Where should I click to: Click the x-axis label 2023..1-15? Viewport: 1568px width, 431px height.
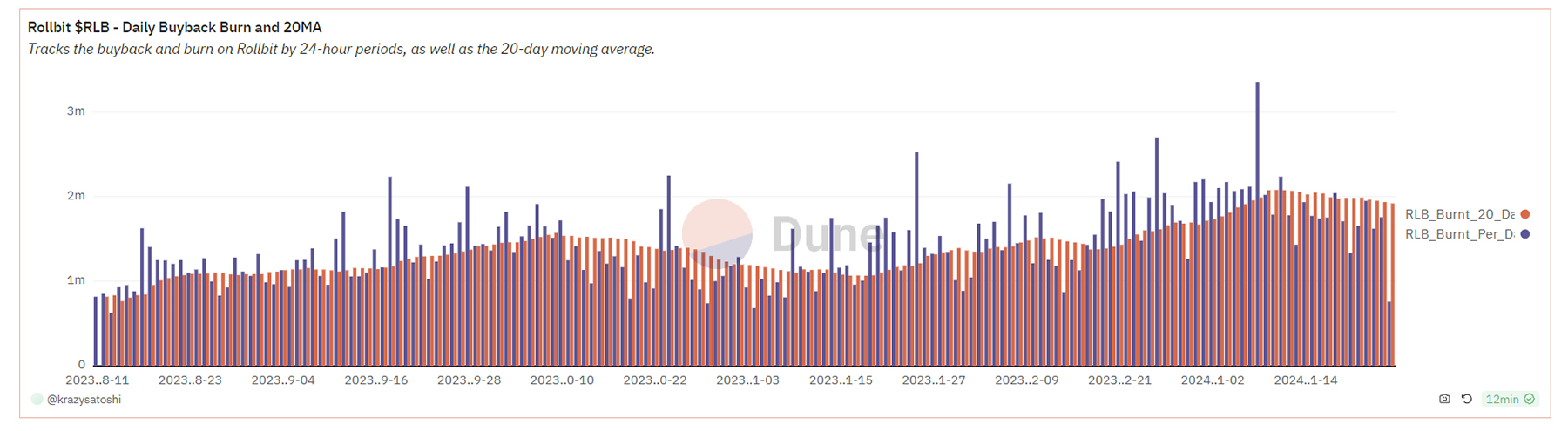pos(841,380)
